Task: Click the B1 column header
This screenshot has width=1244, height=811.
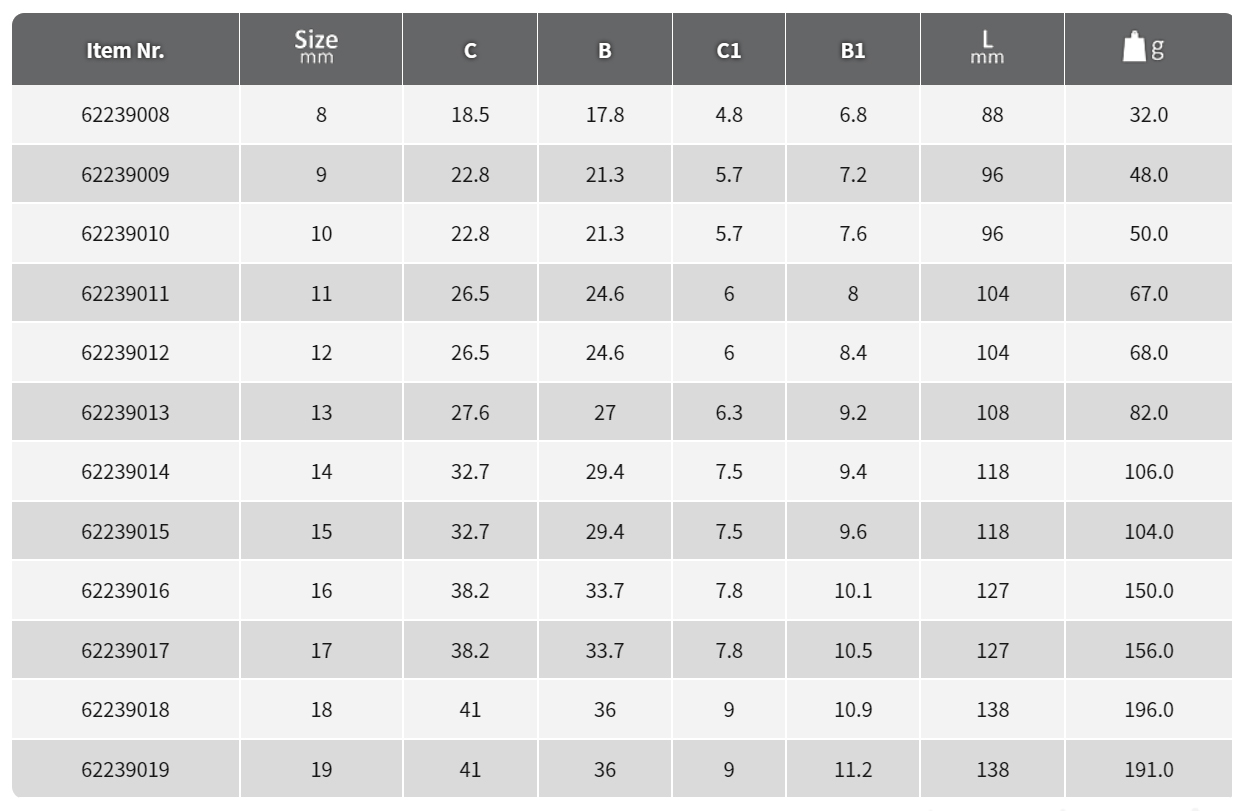Action: click(x=853, y=49)
